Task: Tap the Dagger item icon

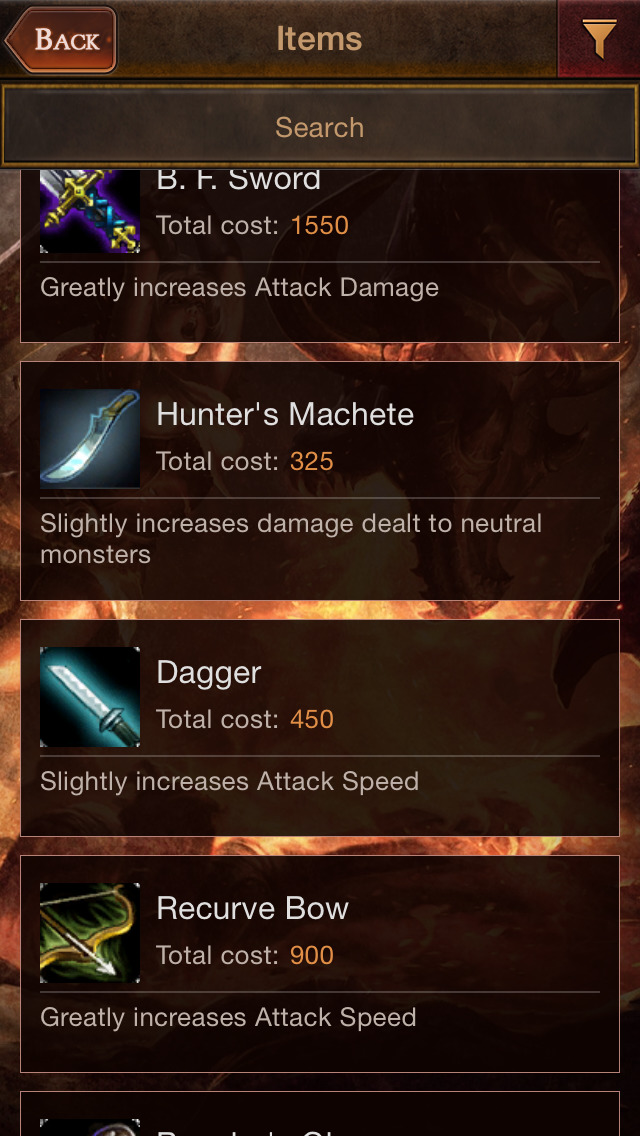Action: pyautogui.click(x=90, y=697)
